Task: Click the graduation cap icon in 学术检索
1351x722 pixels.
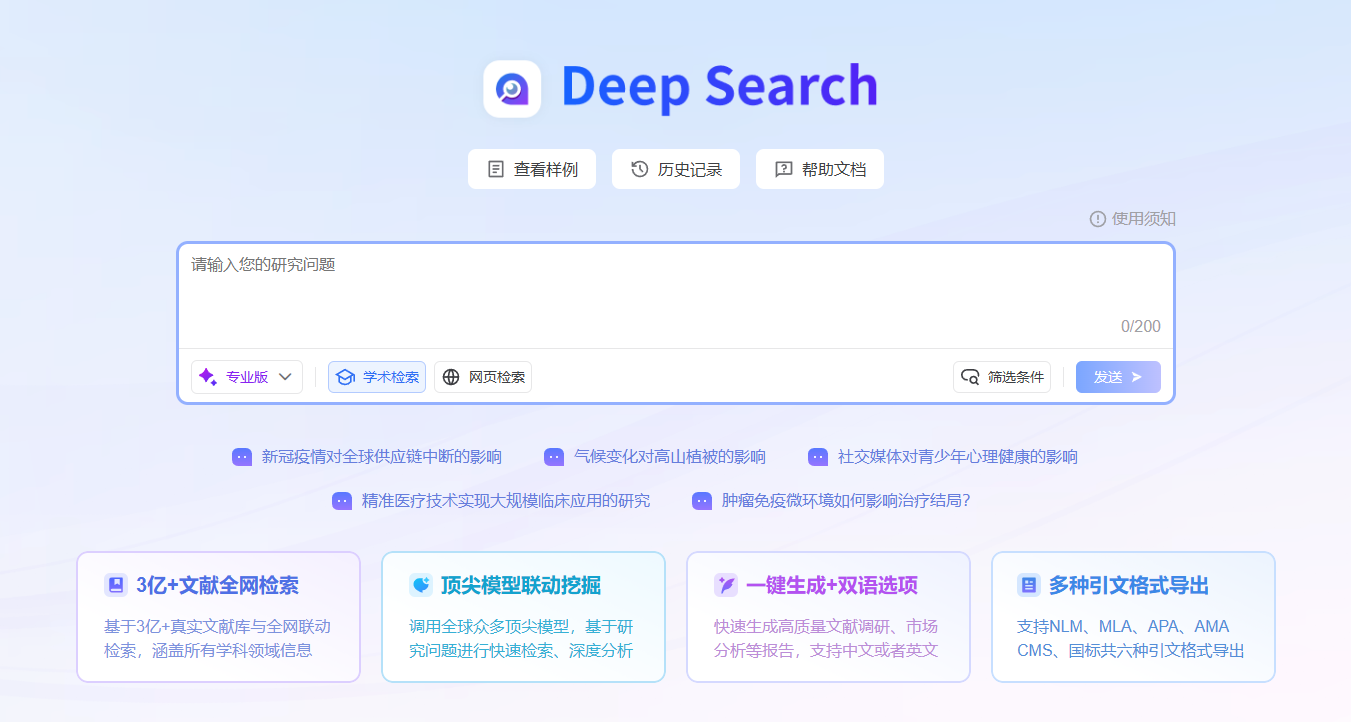Action: (x=345, y=377)
